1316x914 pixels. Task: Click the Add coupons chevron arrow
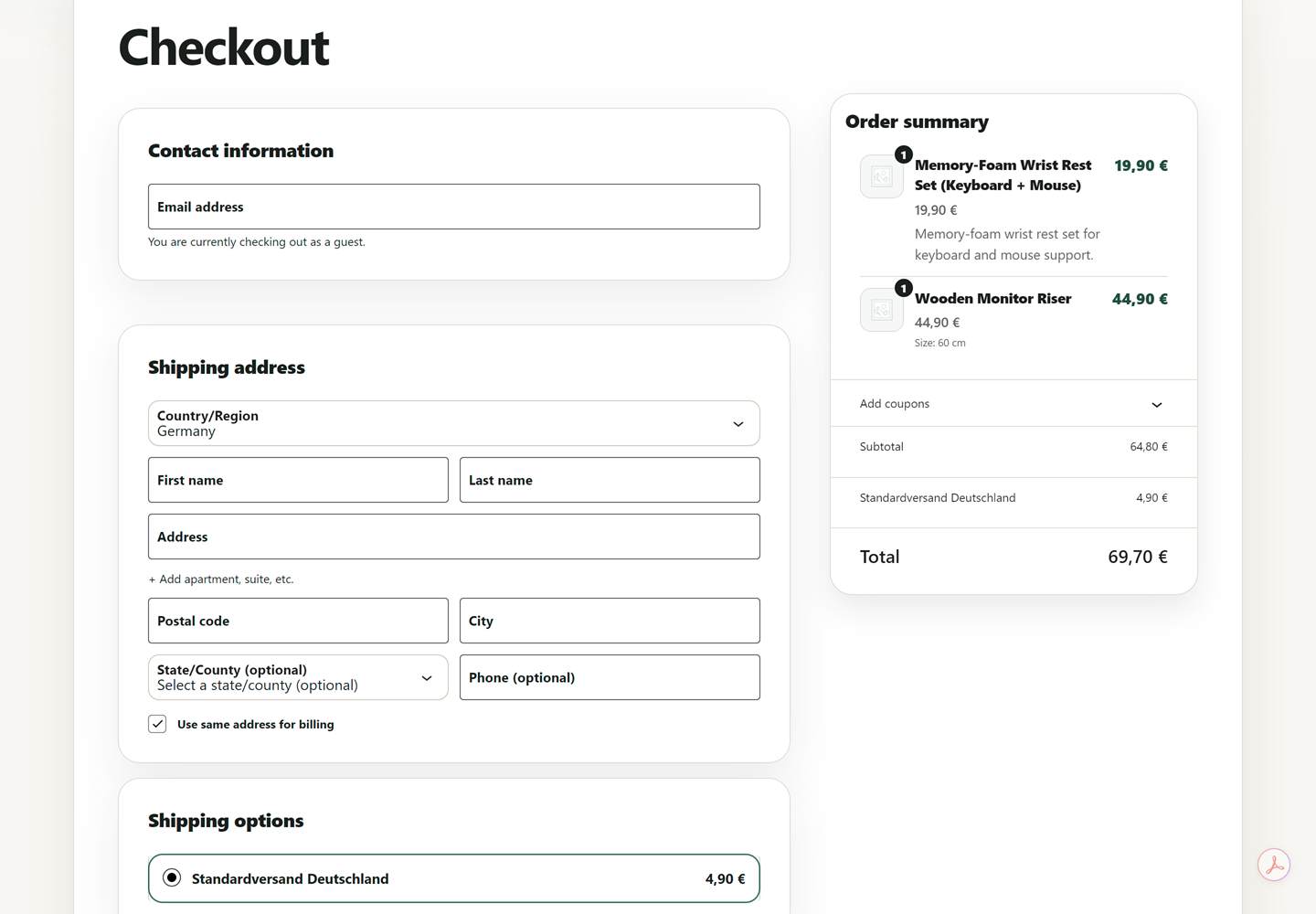(x=1157, y=404)
